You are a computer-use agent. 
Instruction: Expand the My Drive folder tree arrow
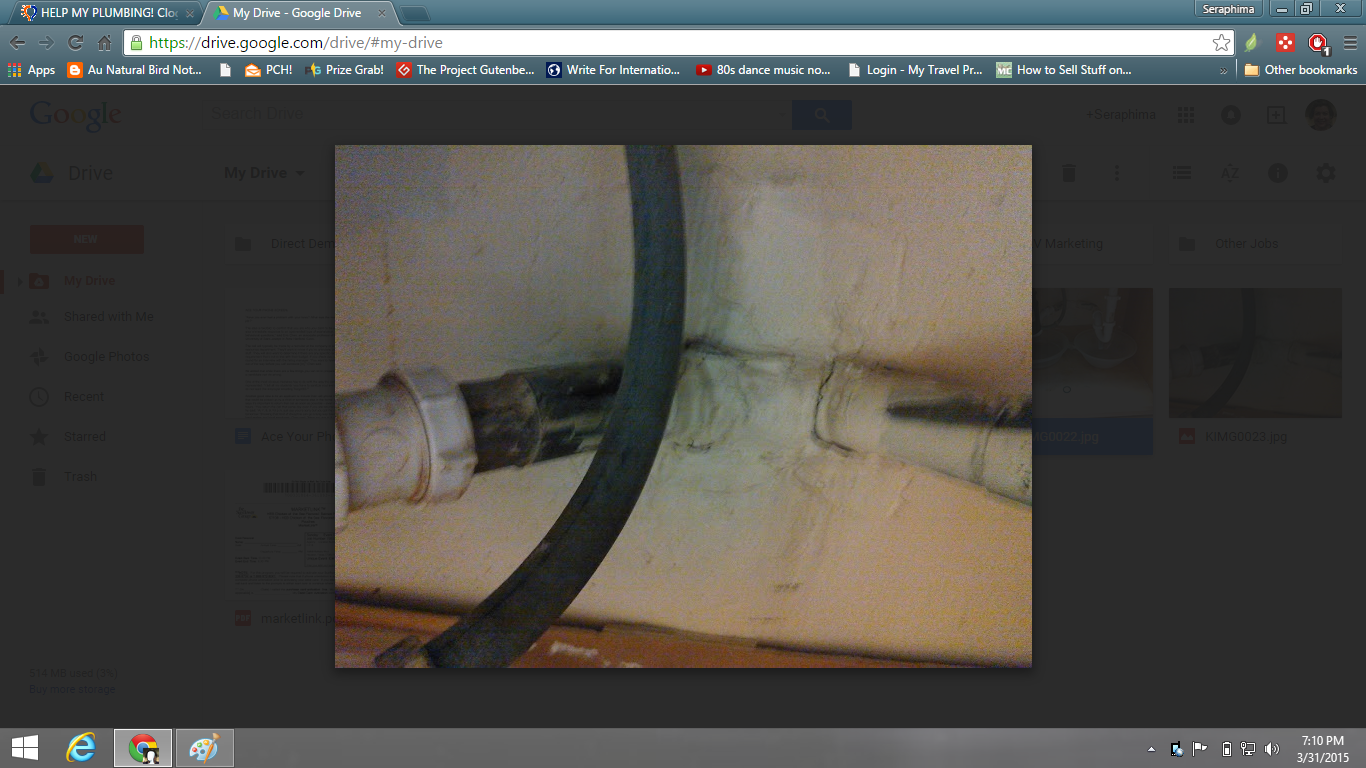[x=19, y=281]
